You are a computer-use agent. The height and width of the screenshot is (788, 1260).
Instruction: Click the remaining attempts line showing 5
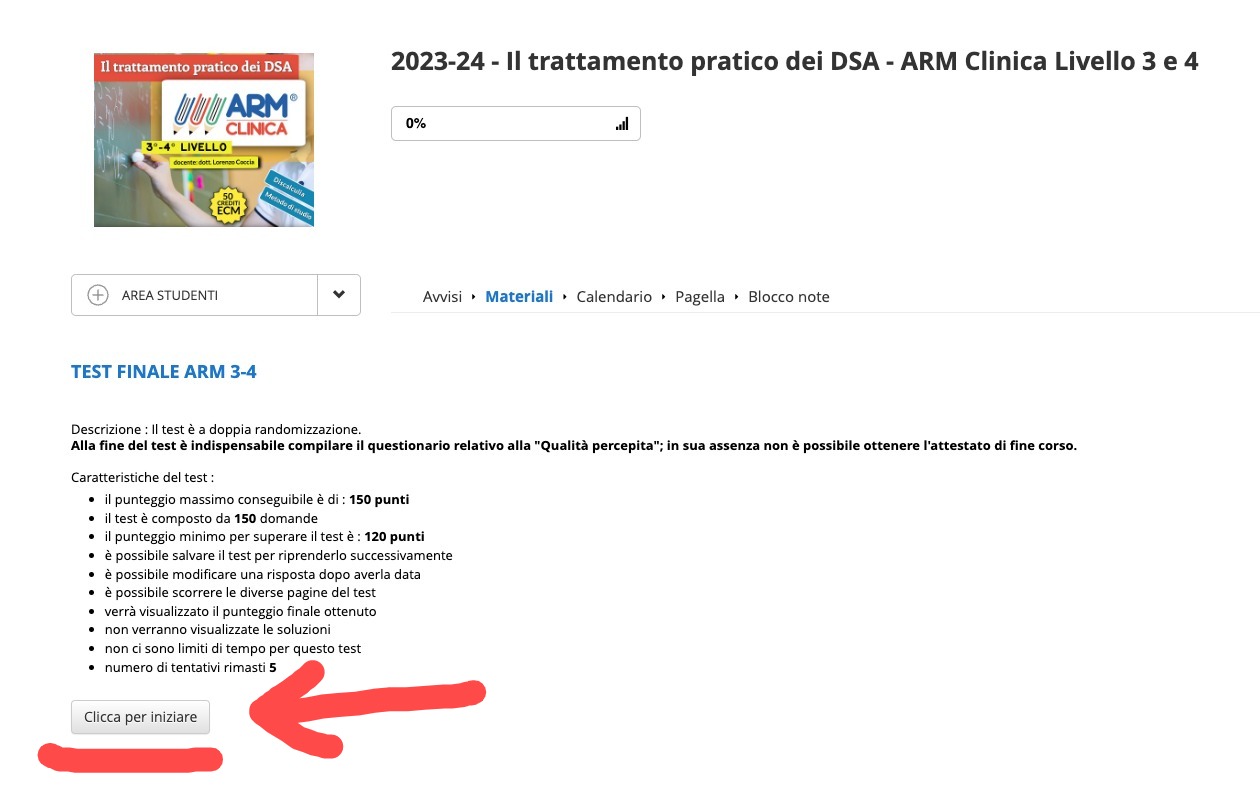click(x=190, y=667)
